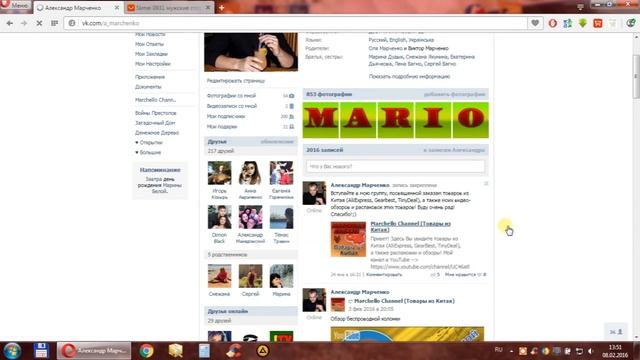Open Загадочный Дом app link
The image size is (640, 360).
tap(155, 123)
